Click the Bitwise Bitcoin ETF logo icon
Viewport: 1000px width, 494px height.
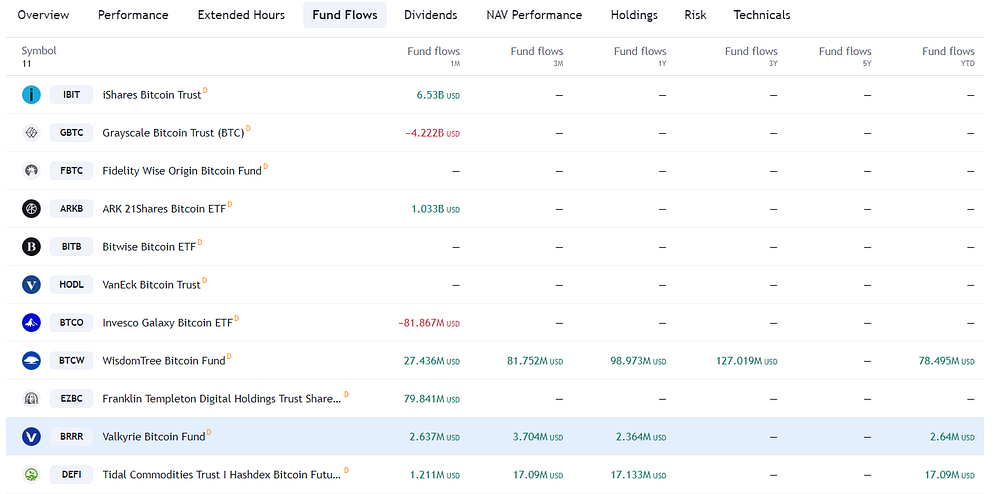click(x=31, y=247)
